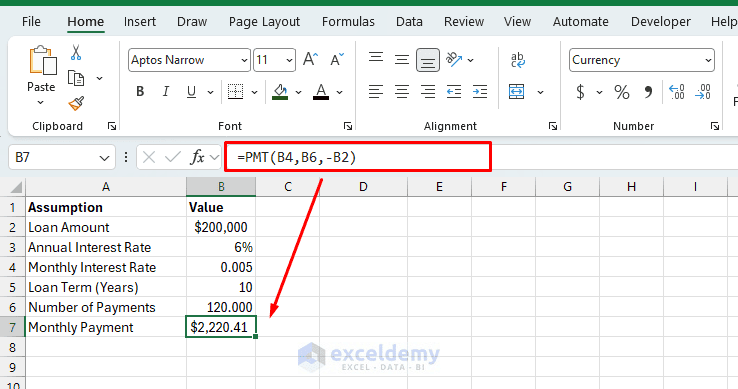Expand underline style options
The width and height of the screenshot is (738, 389).
point(210,92)
